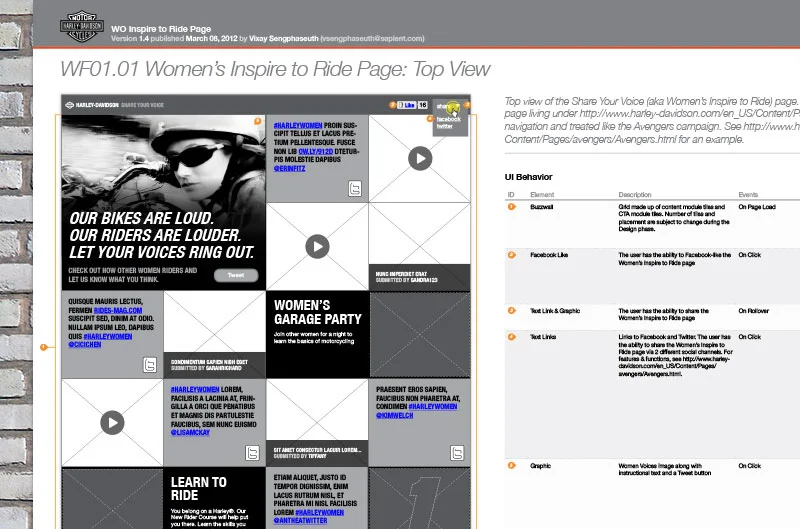Click the Condimentum Sapien caption bar
Screen dimensions: 800x529
click(x=214, y=365)
